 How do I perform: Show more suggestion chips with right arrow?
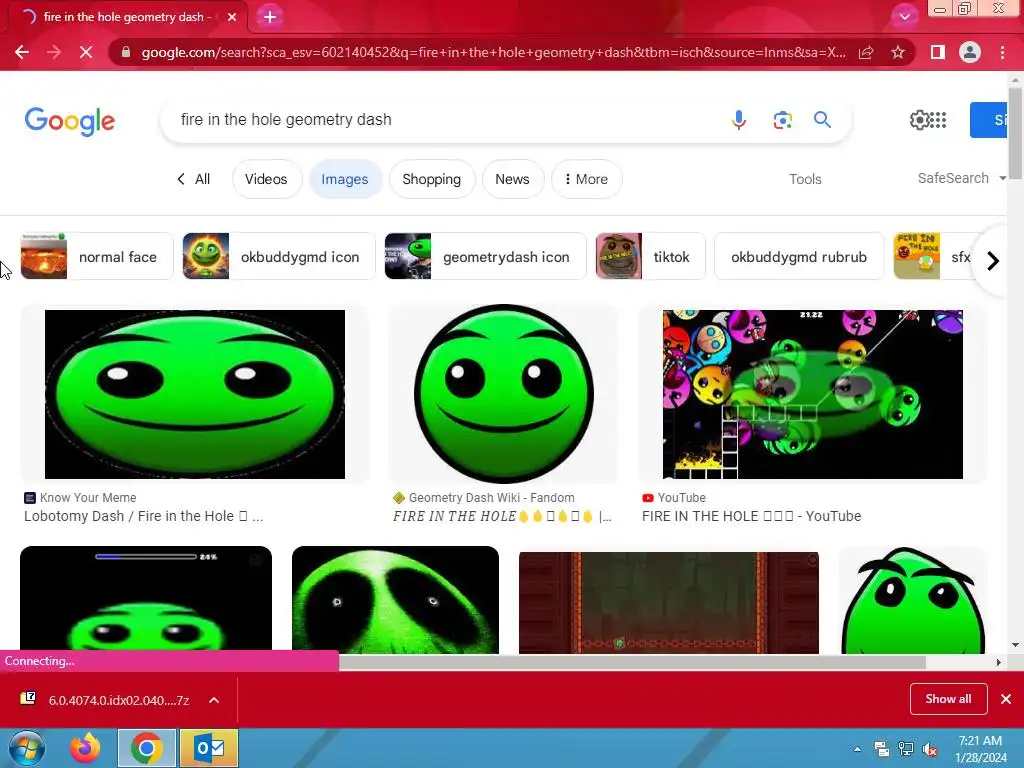point(993,261)
